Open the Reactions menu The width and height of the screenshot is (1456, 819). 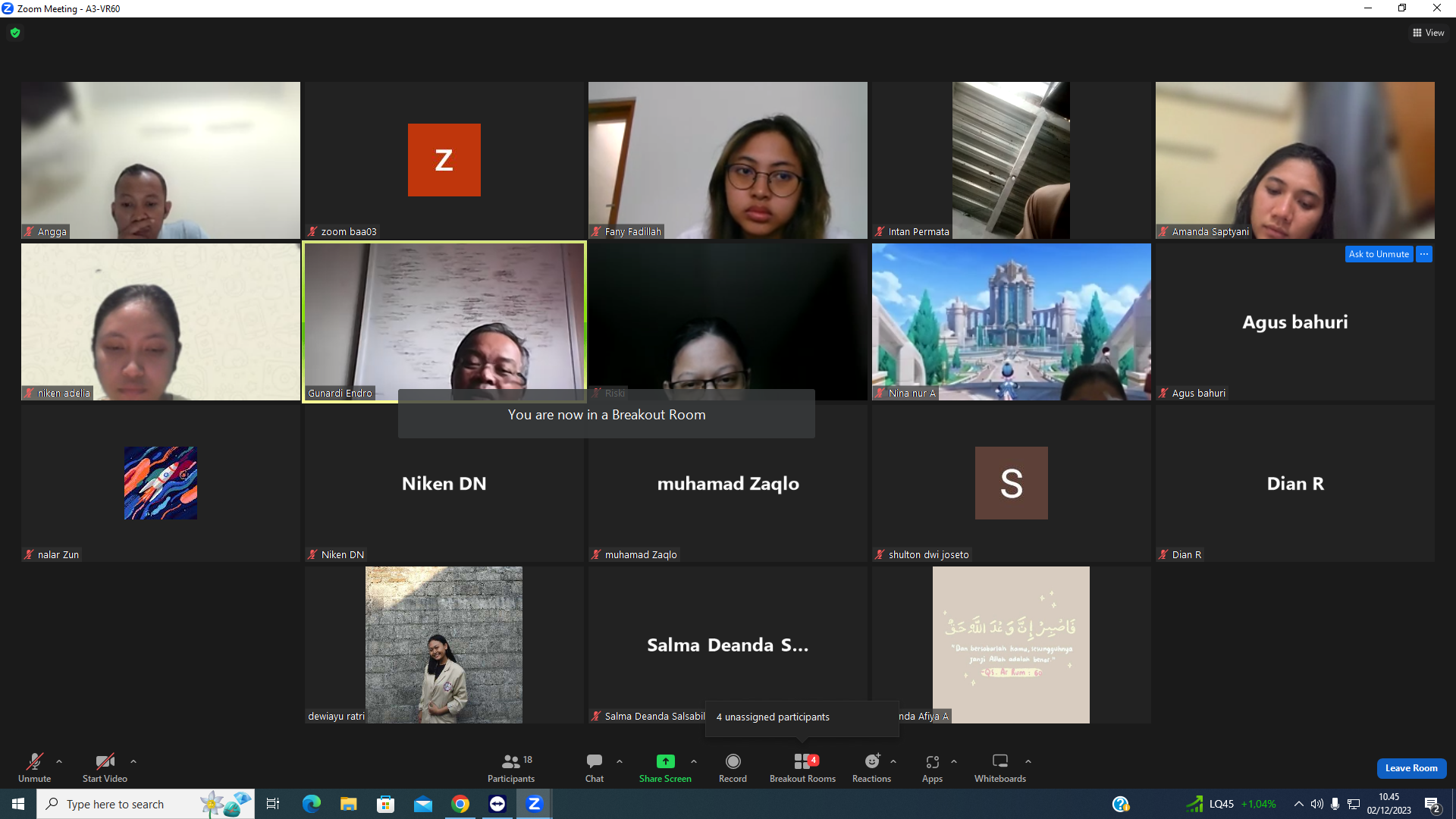tap(871, 767)
